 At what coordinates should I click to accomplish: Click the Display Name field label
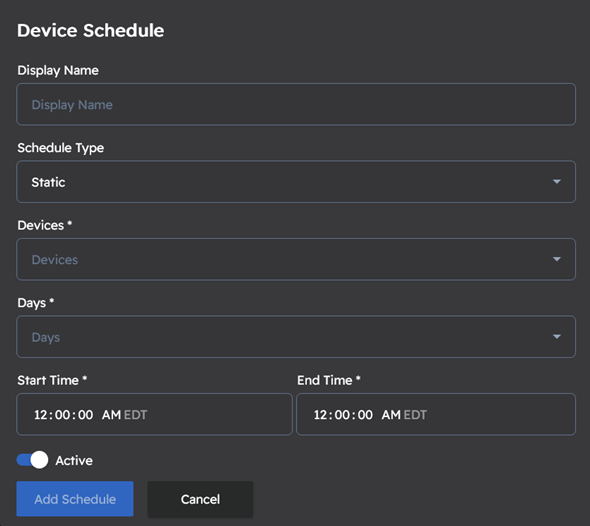(x=58, y=70)
